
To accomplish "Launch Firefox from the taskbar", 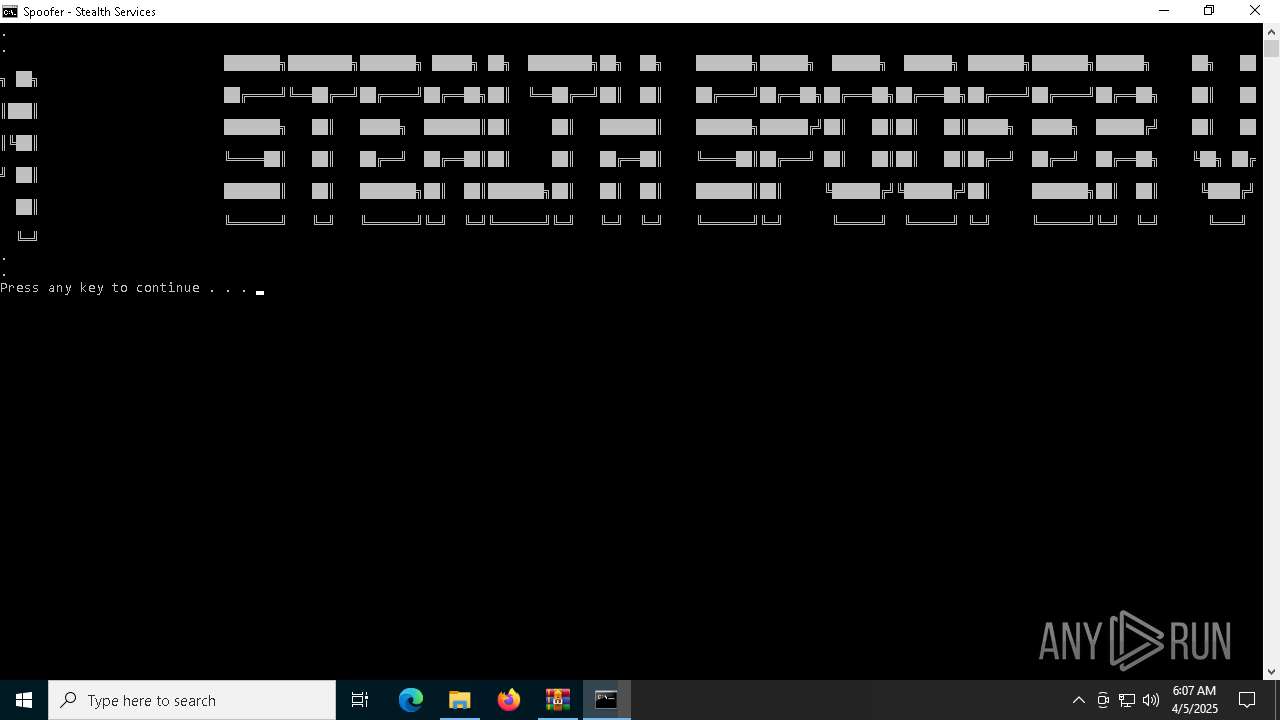I will (x=509, y=700).
